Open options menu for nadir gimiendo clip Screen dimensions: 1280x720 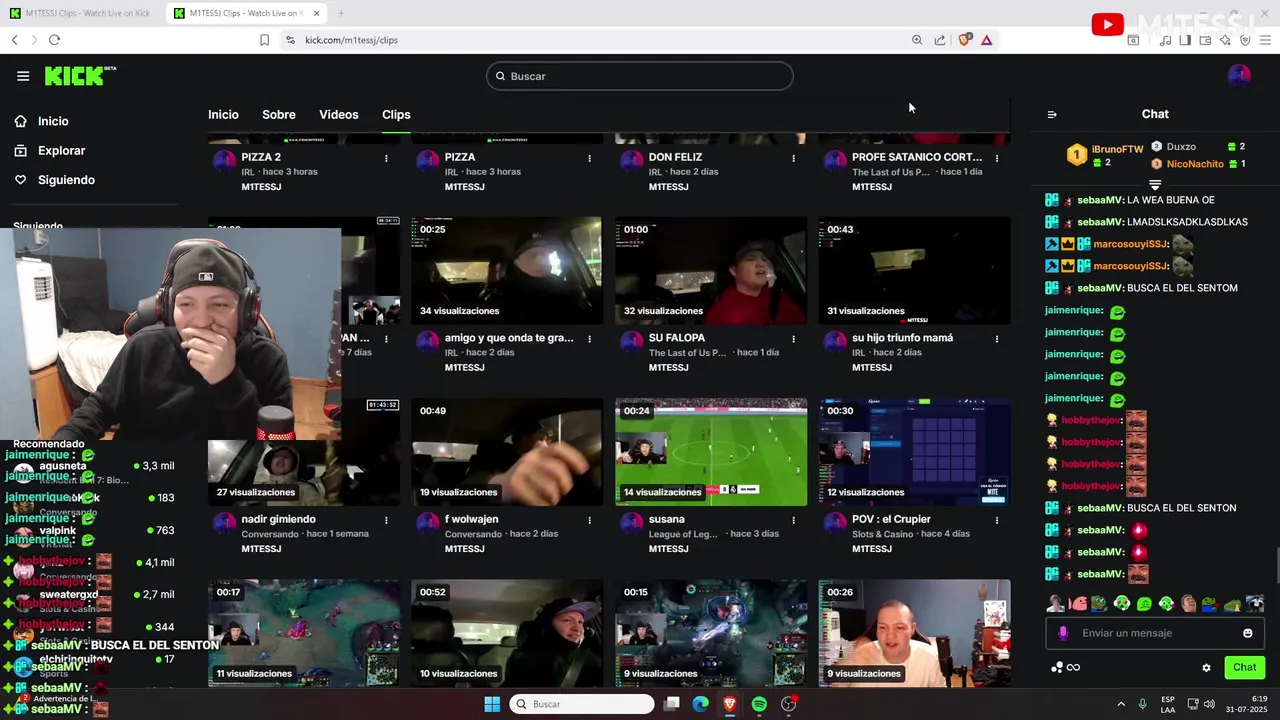[x=386, y=520]
